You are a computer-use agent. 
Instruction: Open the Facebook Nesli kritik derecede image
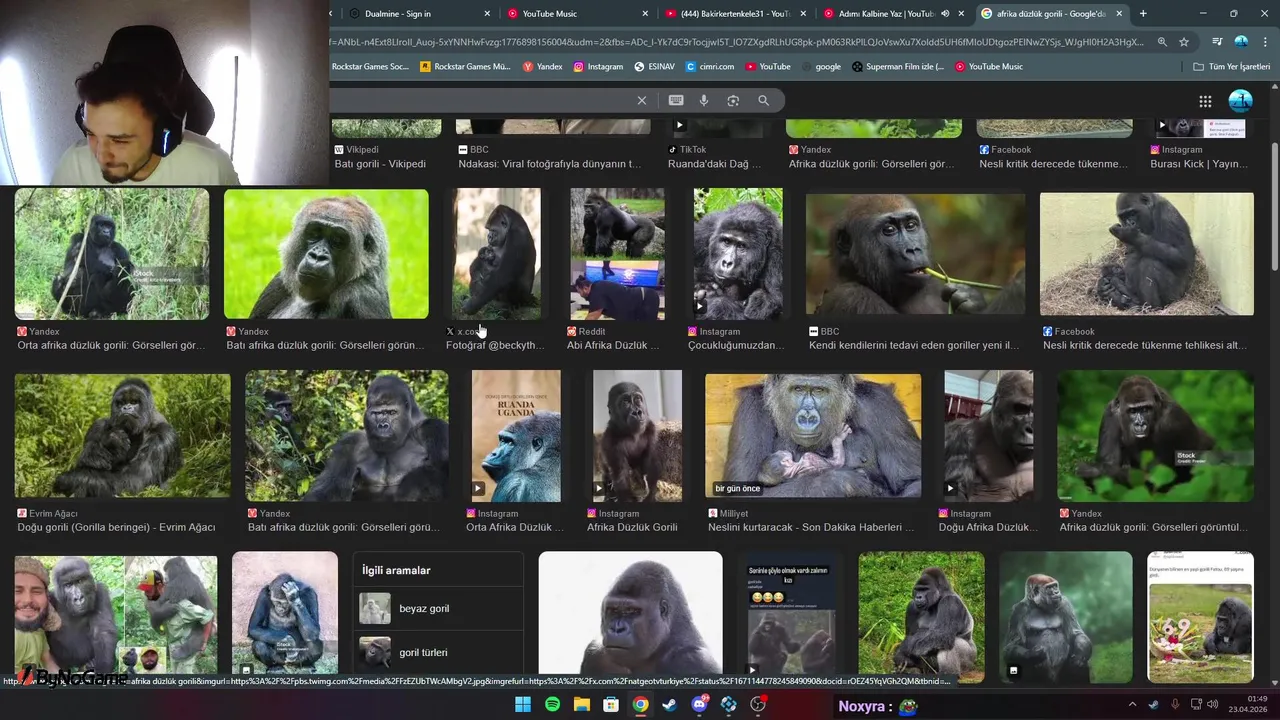click(1146, 254)
